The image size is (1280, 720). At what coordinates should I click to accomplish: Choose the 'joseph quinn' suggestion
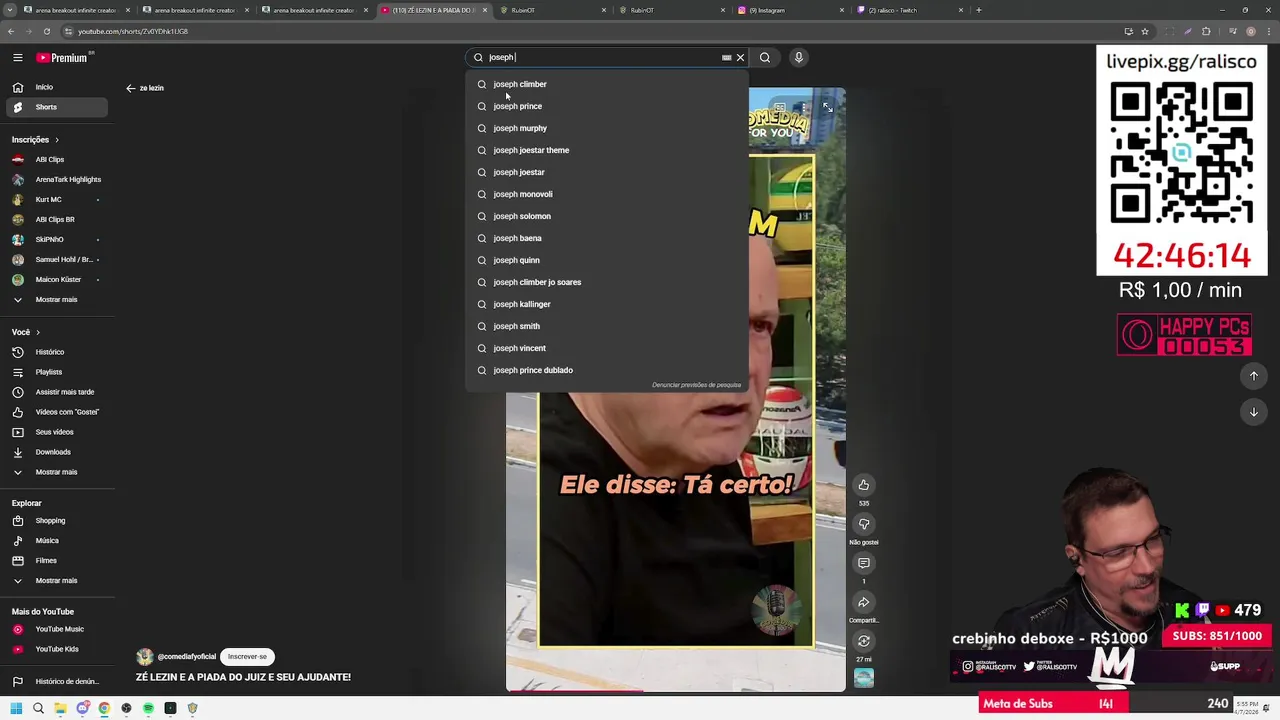tap(607, 260)
